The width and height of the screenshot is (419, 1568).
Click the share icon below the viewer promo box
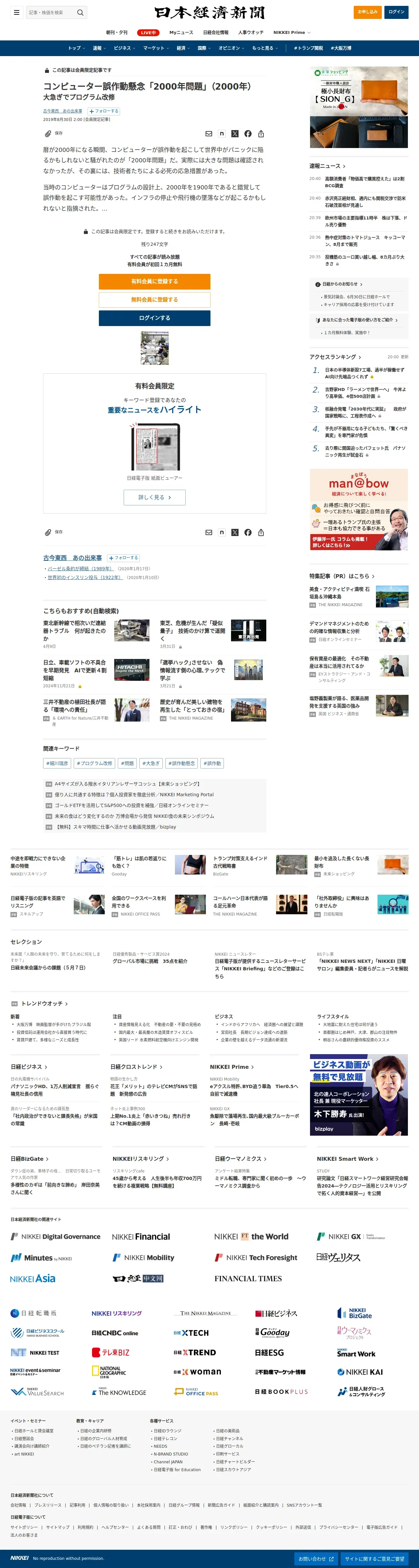(261, 532)
